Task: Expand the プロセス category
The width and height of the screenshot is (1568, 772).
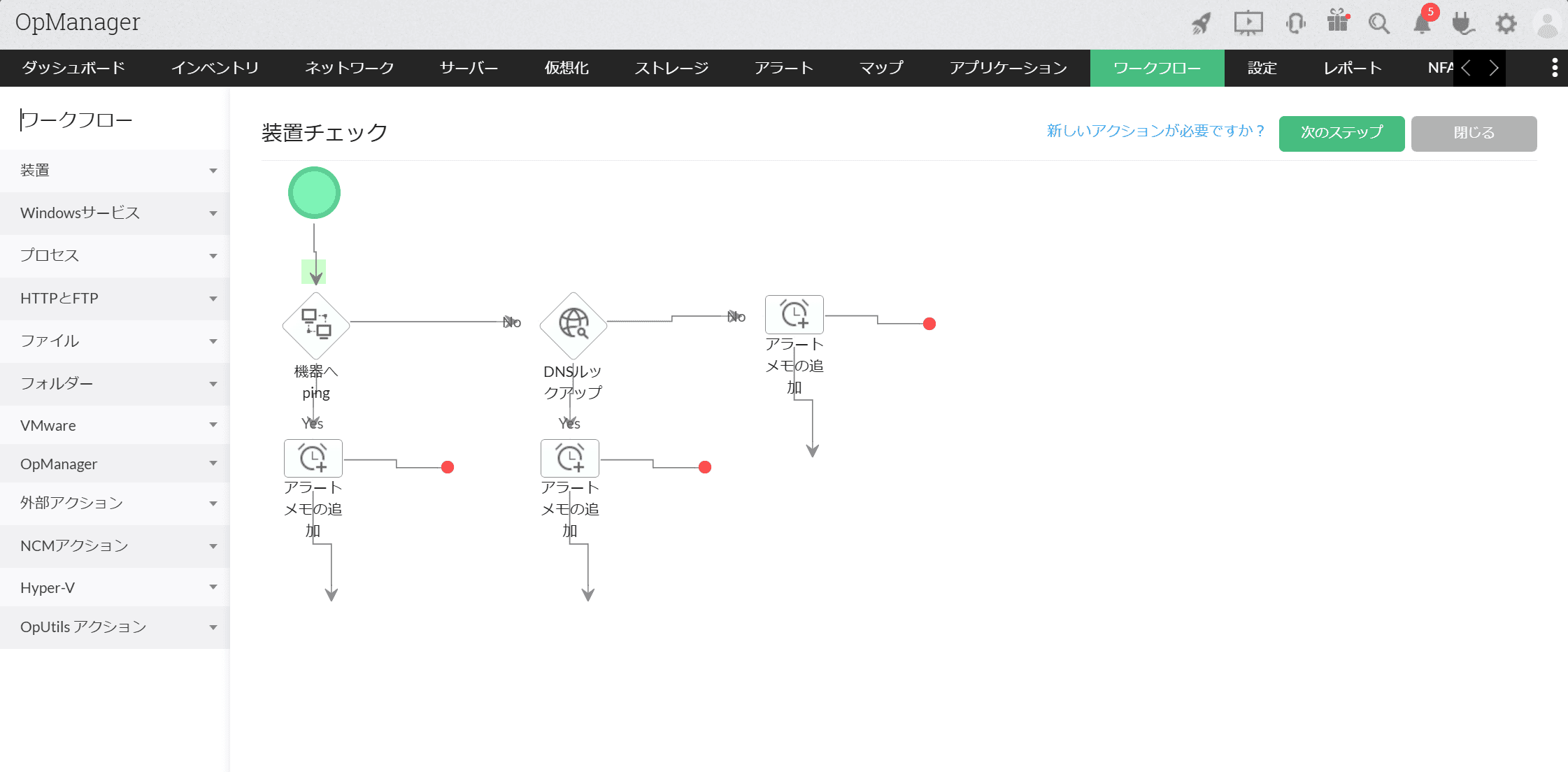Action: 115,256
